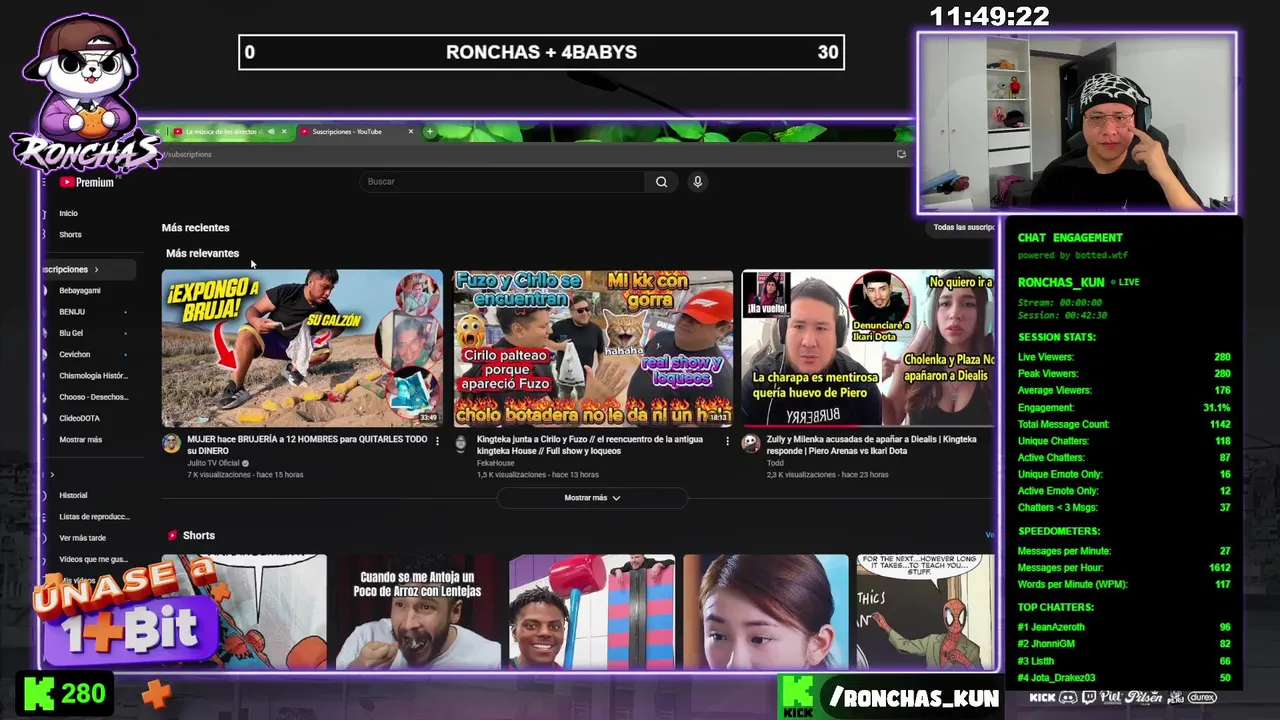1280x720 pixels.
Task: Open the YouTube Premium logo home link
Action: (x=87, y=182)
